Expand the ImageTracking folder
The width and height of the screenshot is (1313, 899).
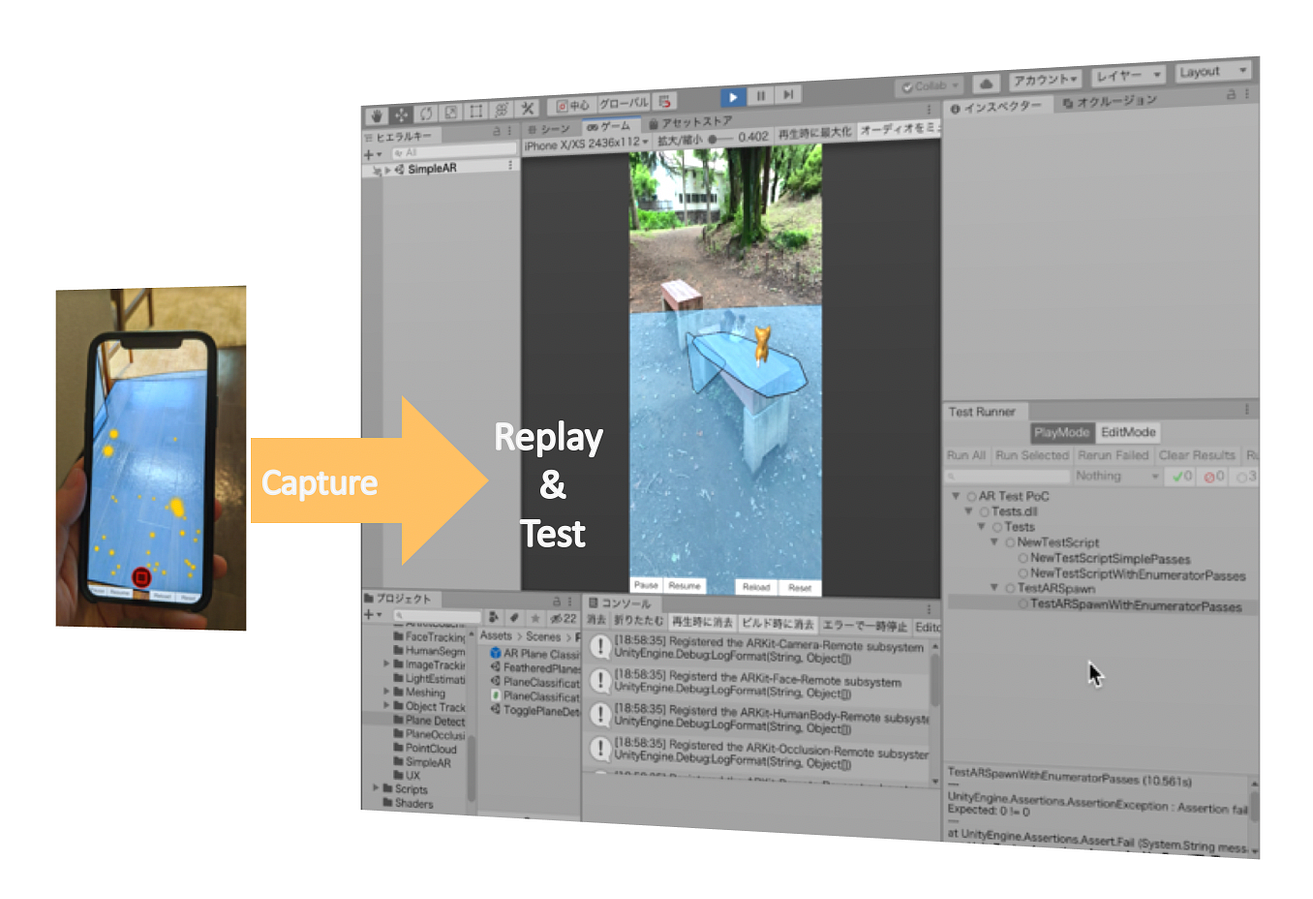387,664
